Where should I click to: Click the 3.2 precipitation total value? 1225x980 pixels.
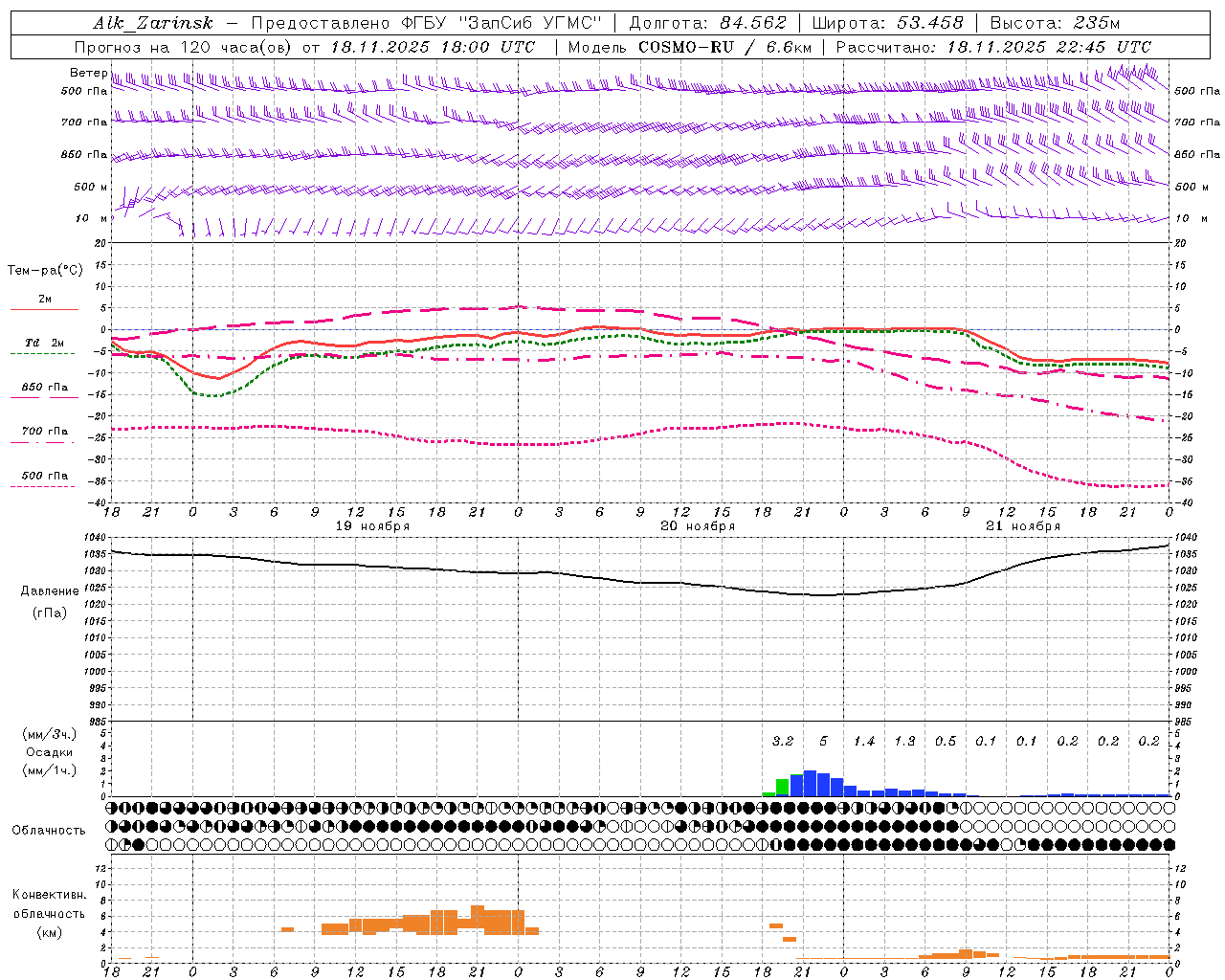click(783, 742)
